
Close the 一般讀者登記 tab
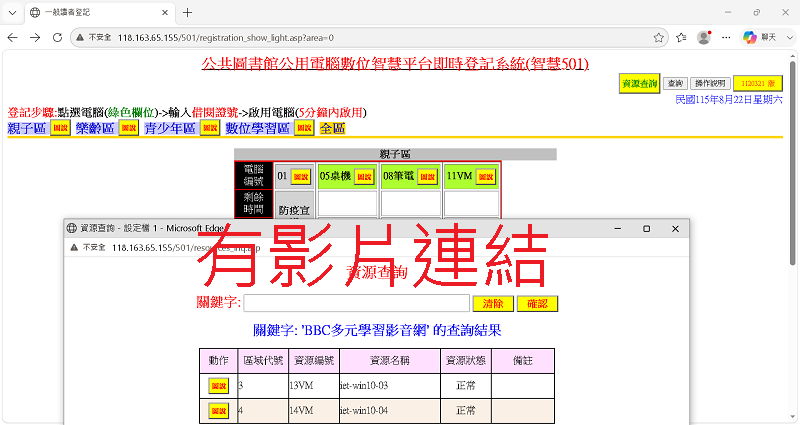tap(165, 13)
